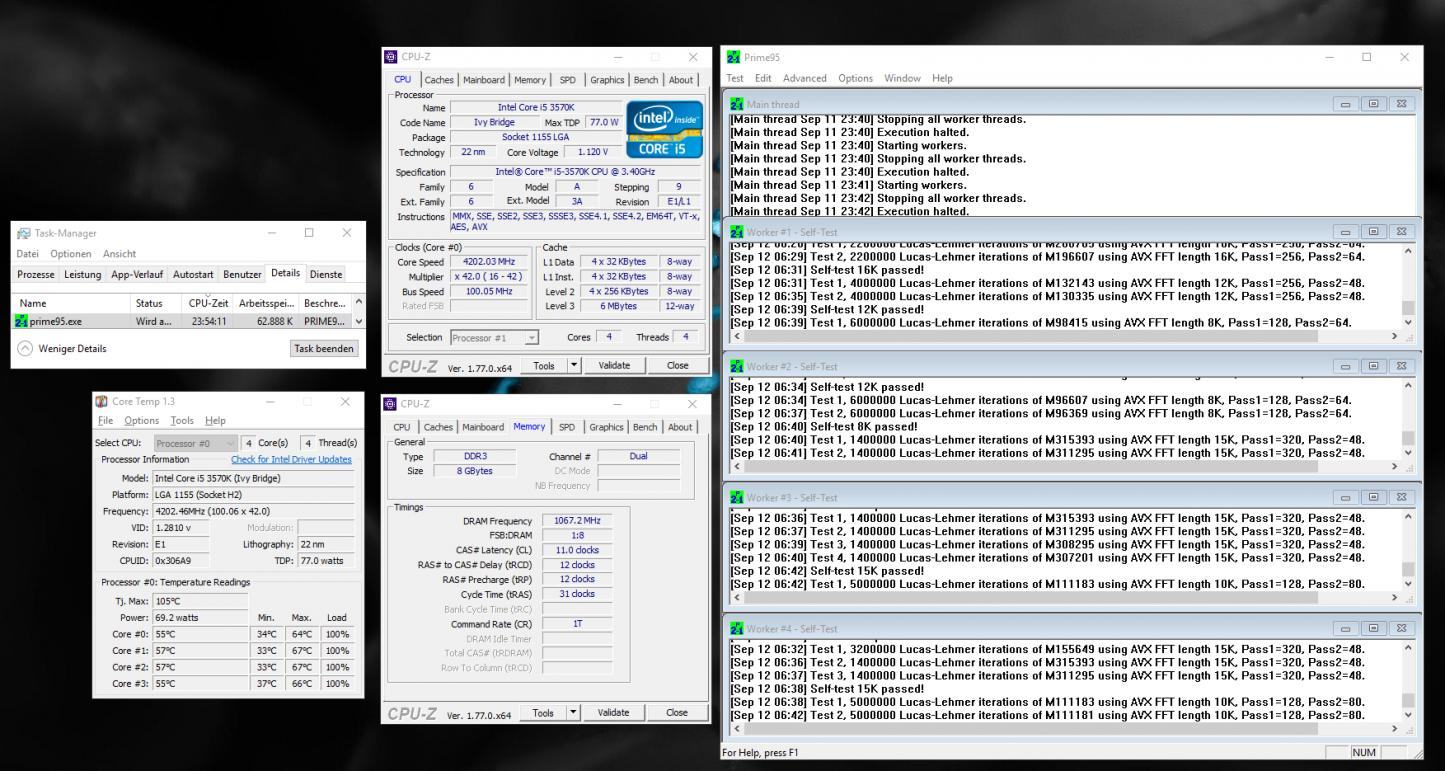Open the Help menu in Prime95
Viewport: 1445px width, 771px height.
[942, 78]
